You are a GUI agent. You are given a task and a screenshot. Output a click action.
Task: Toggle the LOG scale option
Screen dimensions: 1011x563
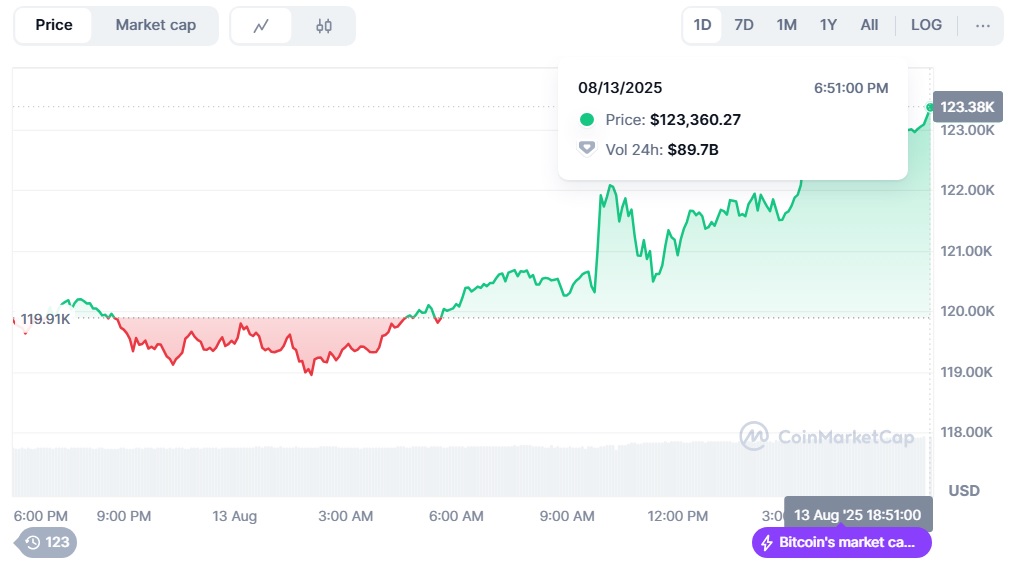pos(926,26)
